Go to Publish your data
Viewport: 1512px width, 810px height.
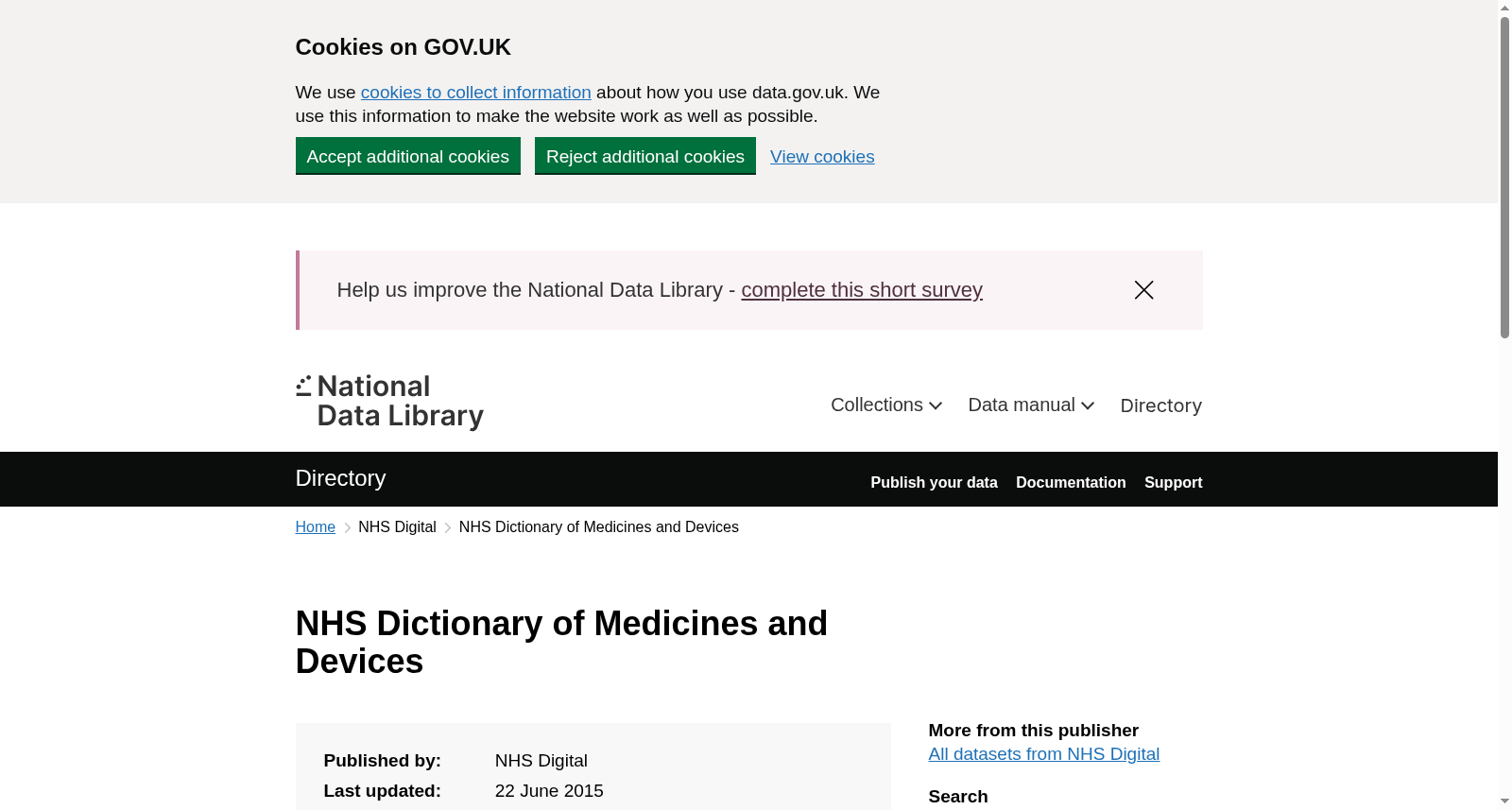[934, 482]
